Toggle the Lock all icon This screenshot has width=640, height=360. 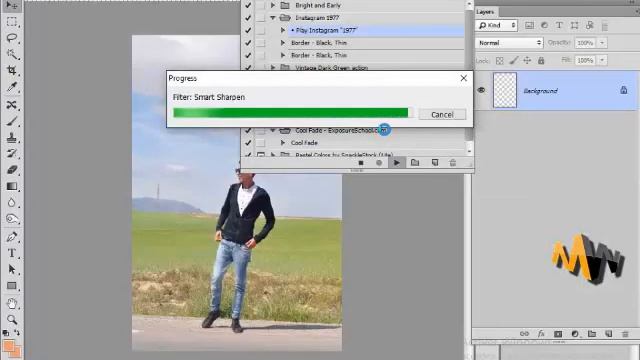(x=541, y=60)
